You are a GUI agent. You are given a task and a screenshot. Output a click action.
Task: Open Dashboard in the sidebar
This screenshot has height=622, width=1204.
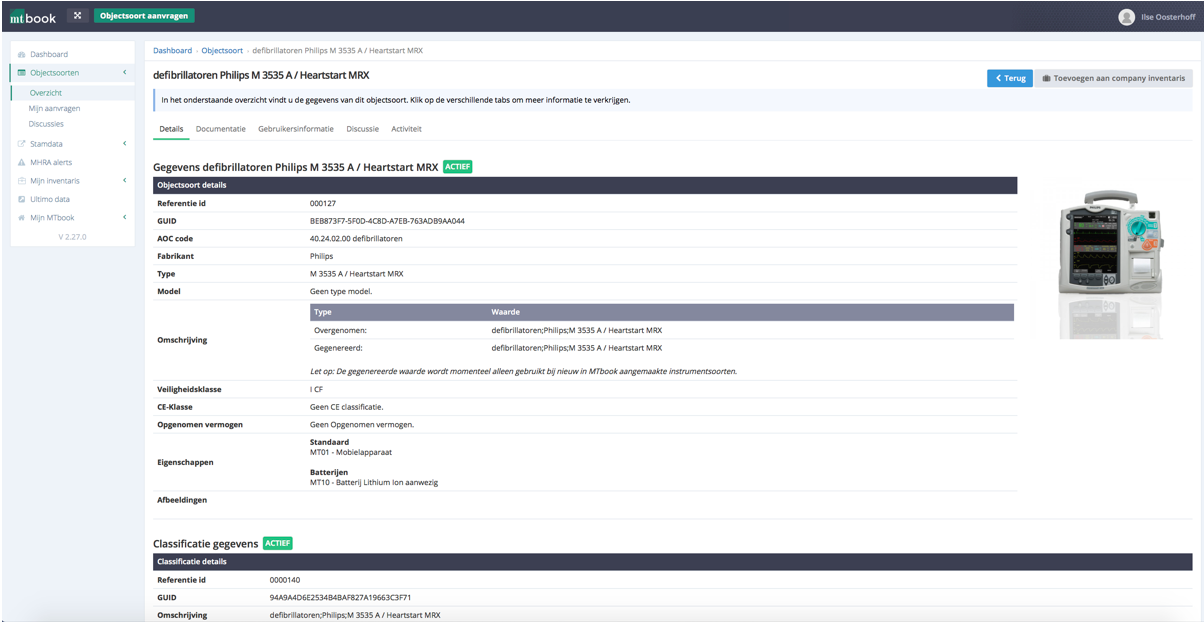click(49, 54)
